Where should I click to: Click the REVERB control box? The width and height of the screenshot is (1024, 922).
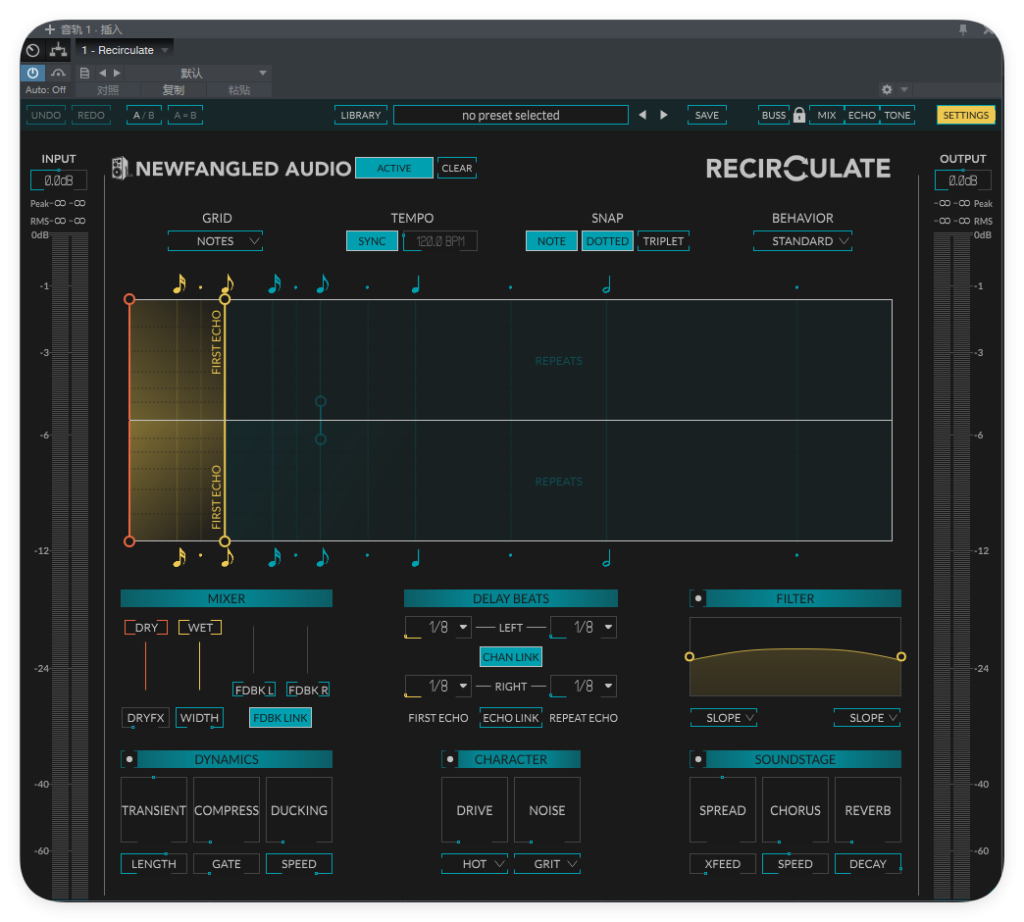pos(868,810)
